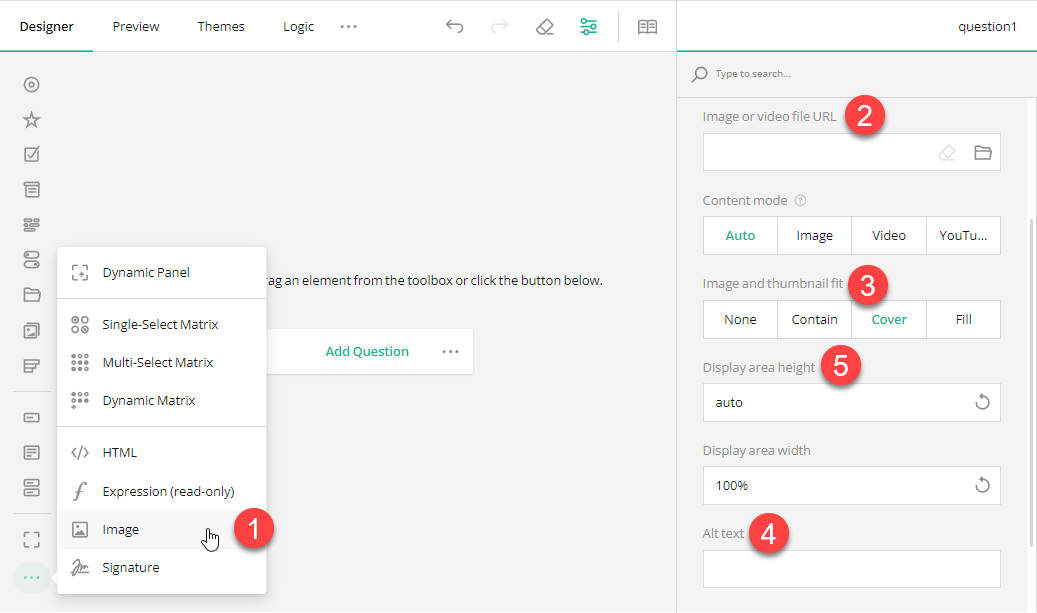This screenshot has width=1037, height=613.
Task: Select the Rating star question icon
Action: point(31,119)
